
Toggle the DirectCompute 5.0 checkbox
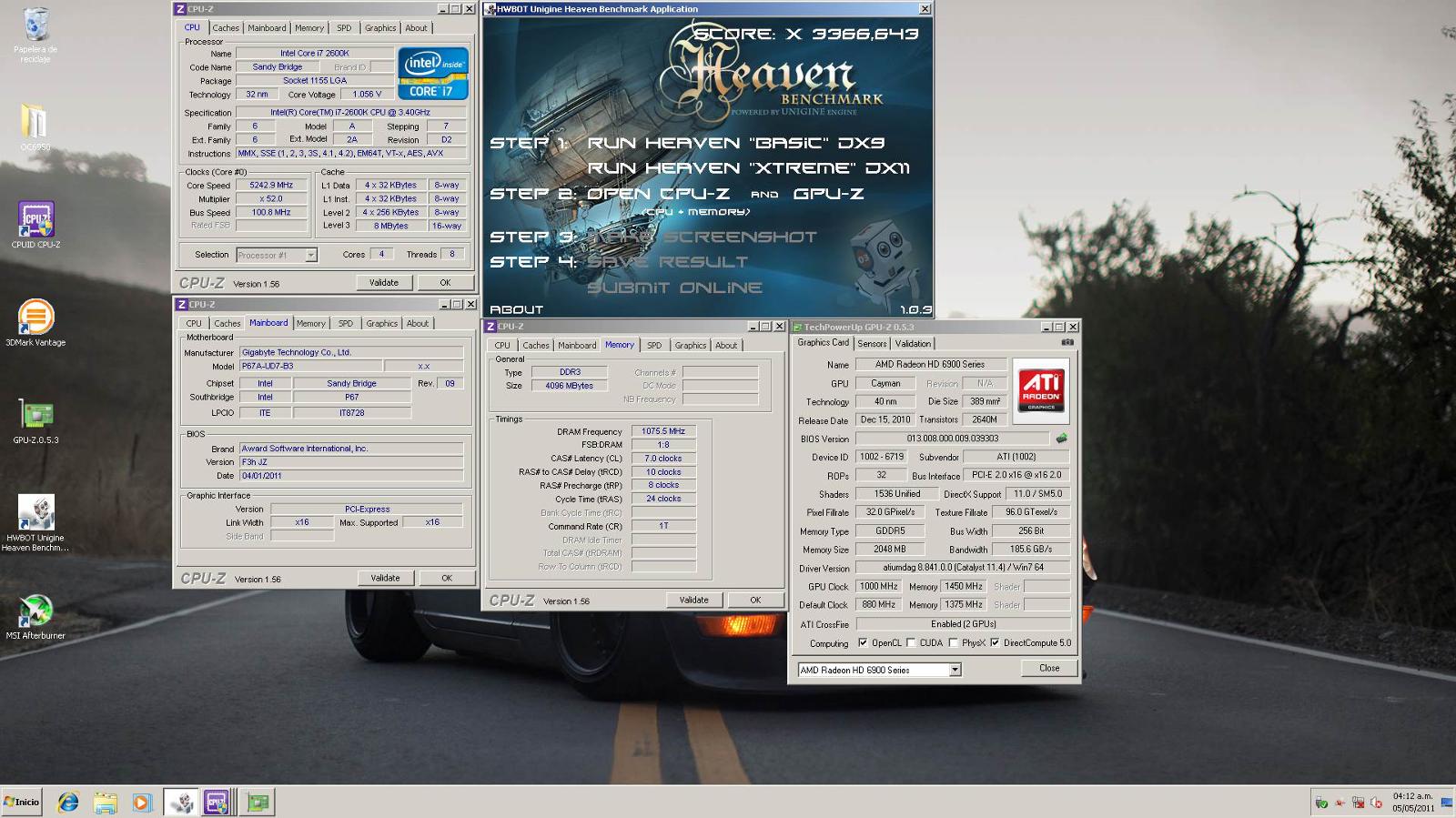tap(995, 642)
